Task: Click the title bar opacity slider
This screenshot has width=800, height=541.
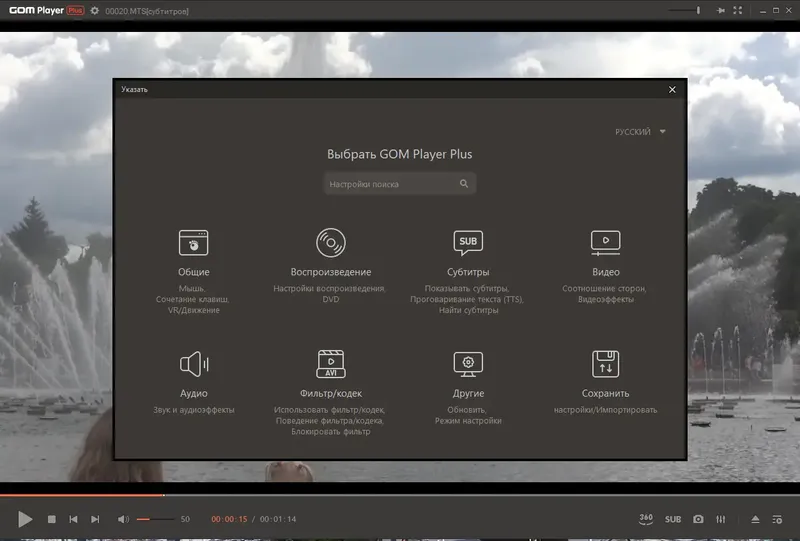Action: (684, 10)
